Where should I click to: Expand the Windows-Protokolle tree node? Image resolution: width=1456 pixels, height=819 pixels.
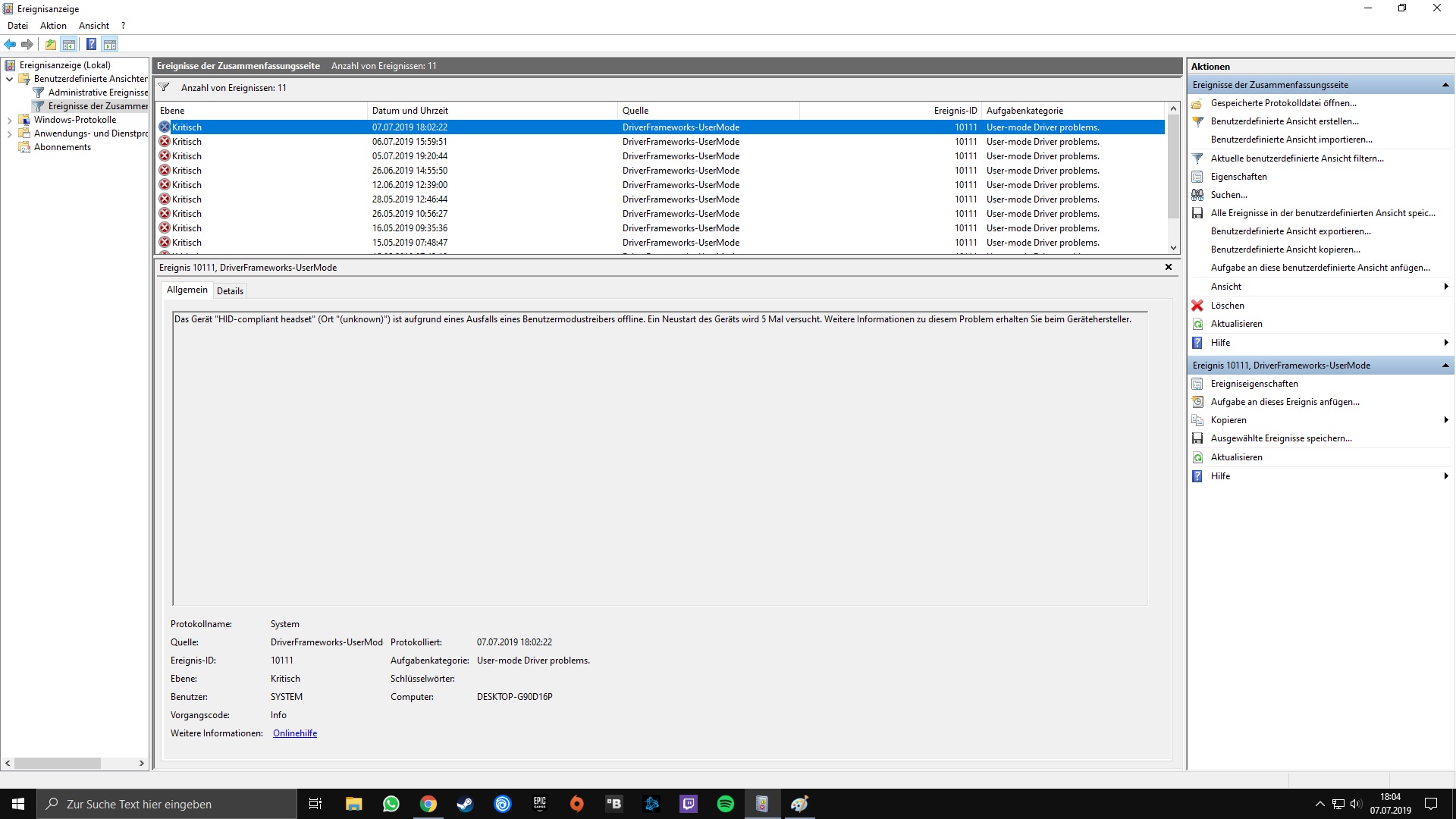[9, 120]
